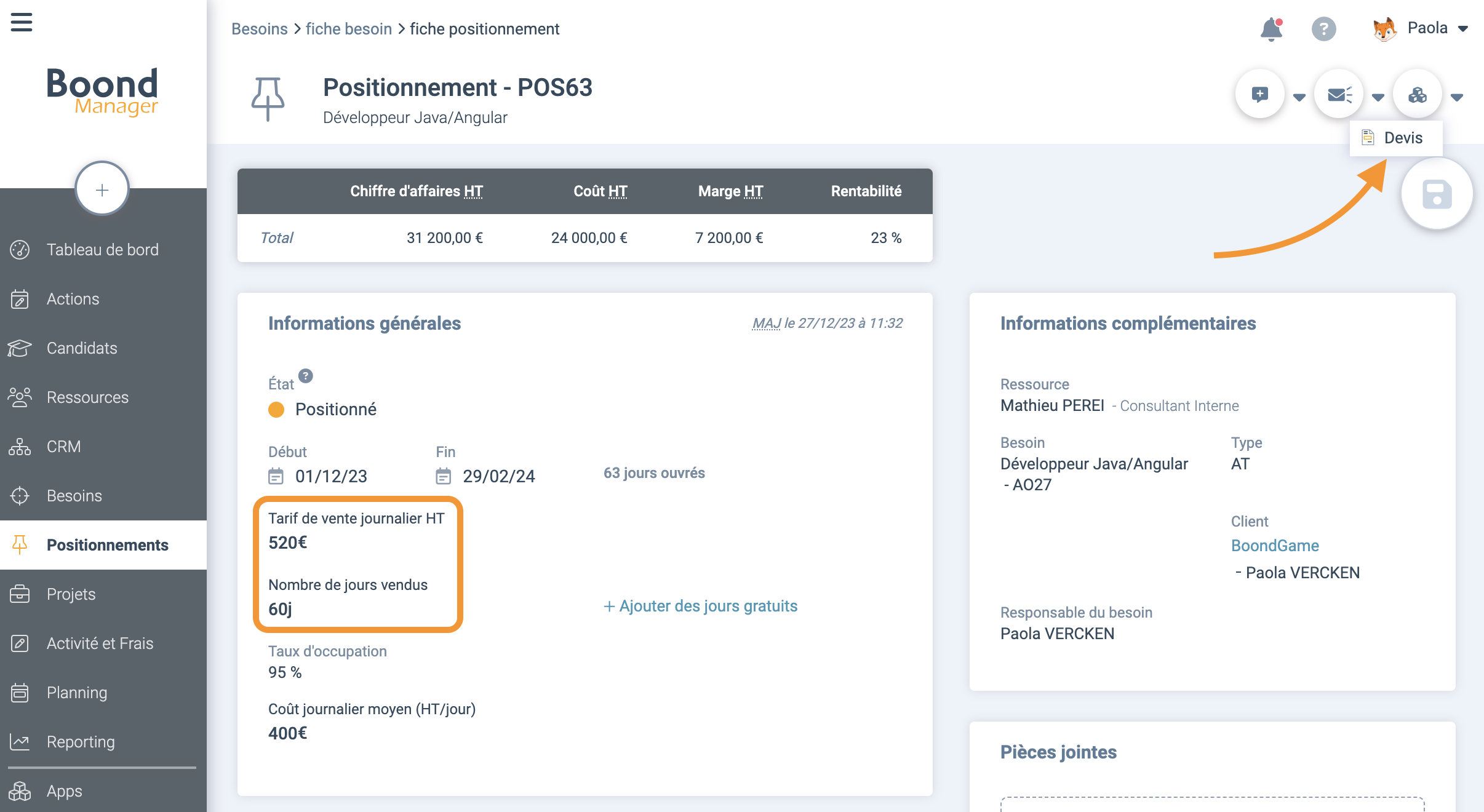The width and height of the screenshot is (1484, 812).
Task: Select Devis from the dropdown menu
Action: [x=1397, y=138]
